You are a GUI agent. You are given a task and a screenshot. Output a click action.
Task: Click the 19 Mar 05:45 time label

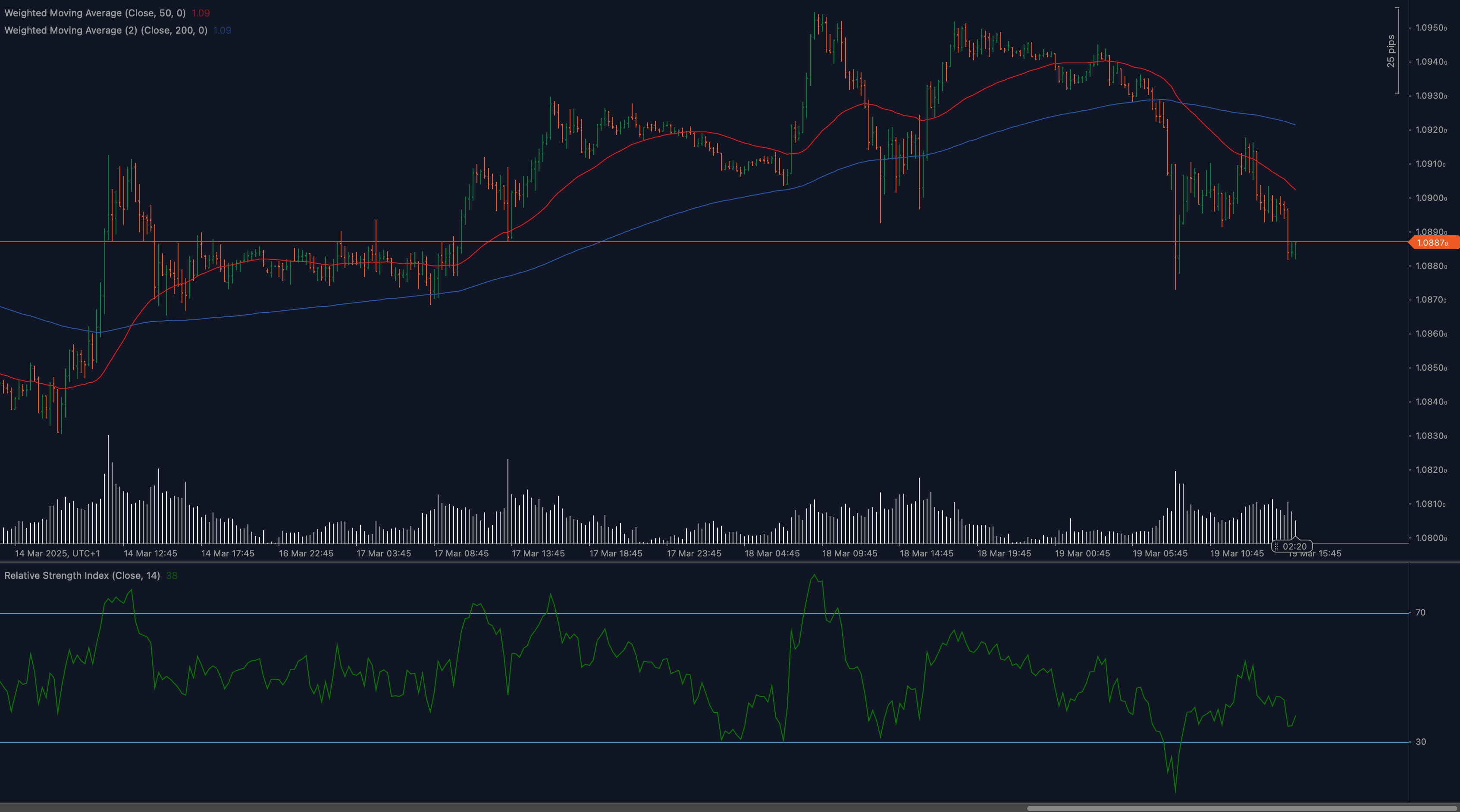[x=1160, y=553]
